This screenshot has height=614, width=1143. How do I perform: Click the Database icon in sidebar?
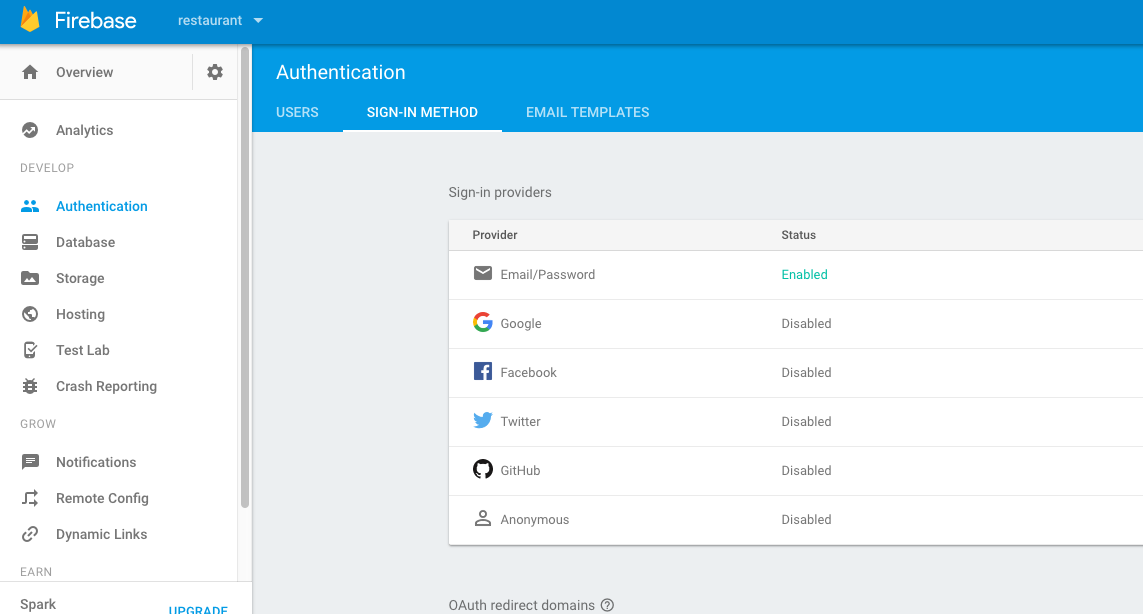coord(30,242)
